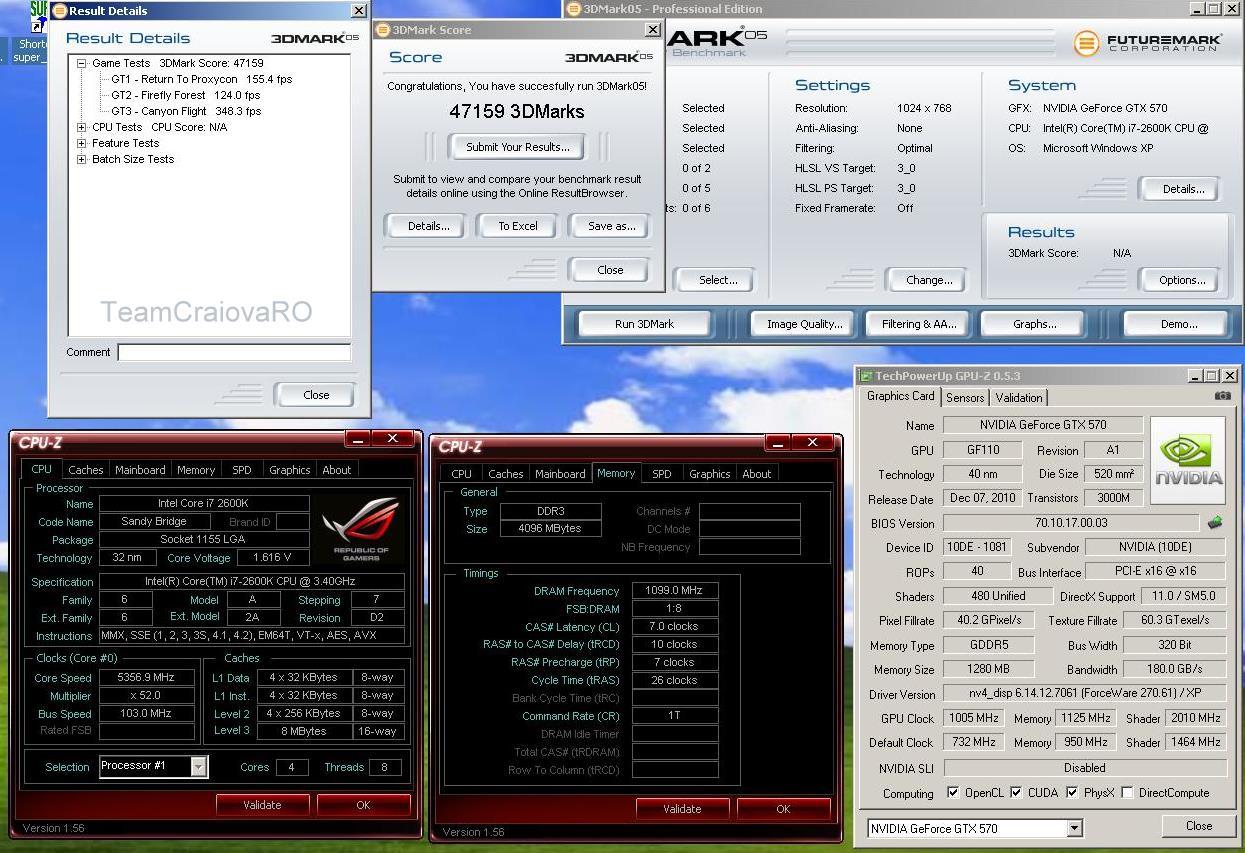1245x853 pixels.
Task: Click the BIOS save chip icon in GPU-Z
Action: [1215, 522]
